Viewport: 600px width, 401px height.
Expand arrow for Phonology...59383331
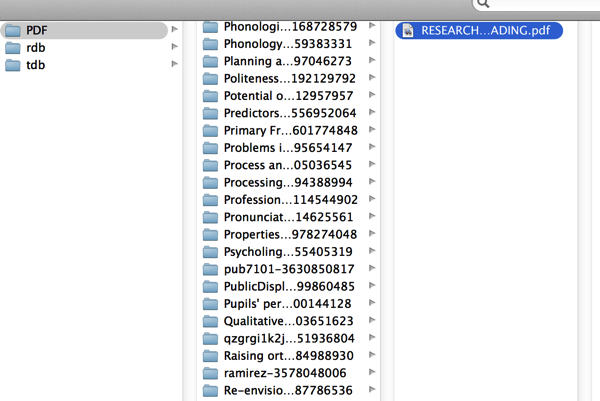tap(372, 43)
